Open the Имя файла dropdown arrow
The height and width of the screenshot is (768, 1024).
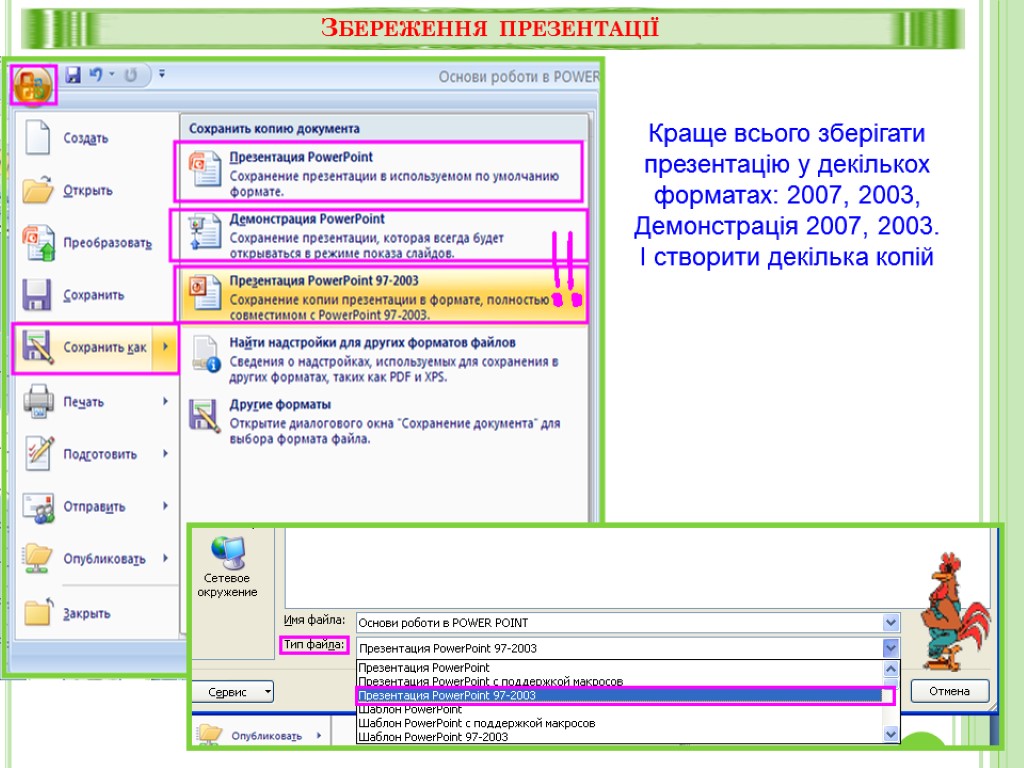tap(891, 622)
